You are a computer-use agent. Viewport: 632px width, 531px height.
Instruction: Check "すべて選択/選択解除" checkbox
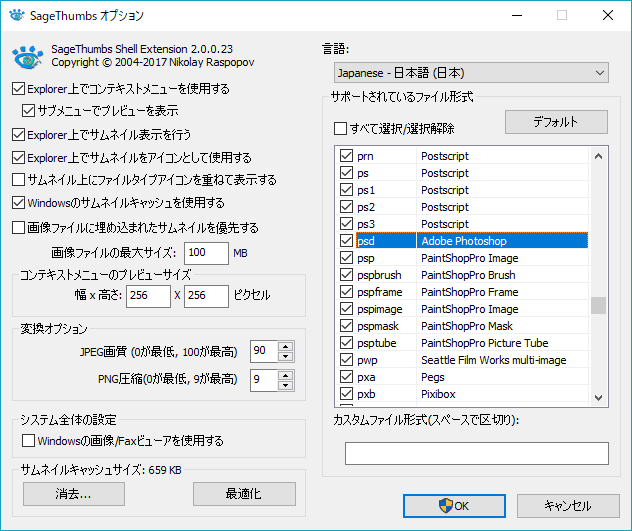click(x=340, y=129)
